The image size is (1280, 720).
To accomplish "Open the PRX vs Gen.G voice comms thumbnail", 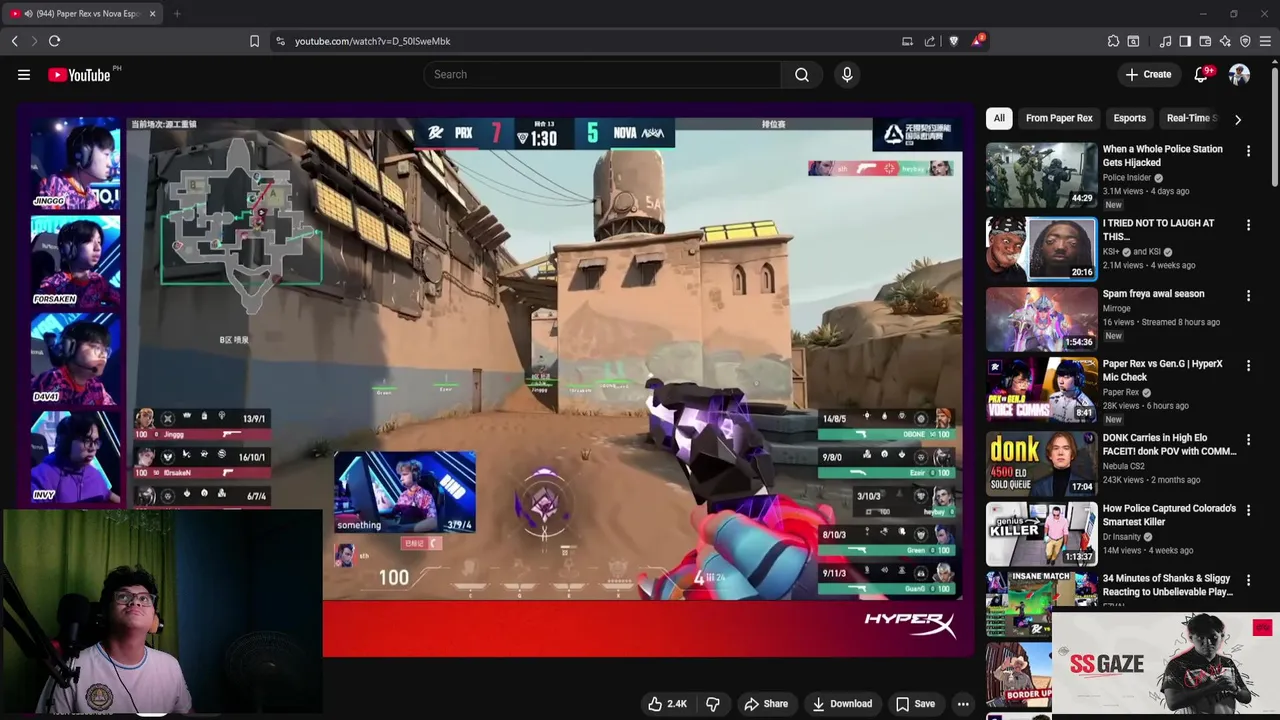I will (1041, 389).
